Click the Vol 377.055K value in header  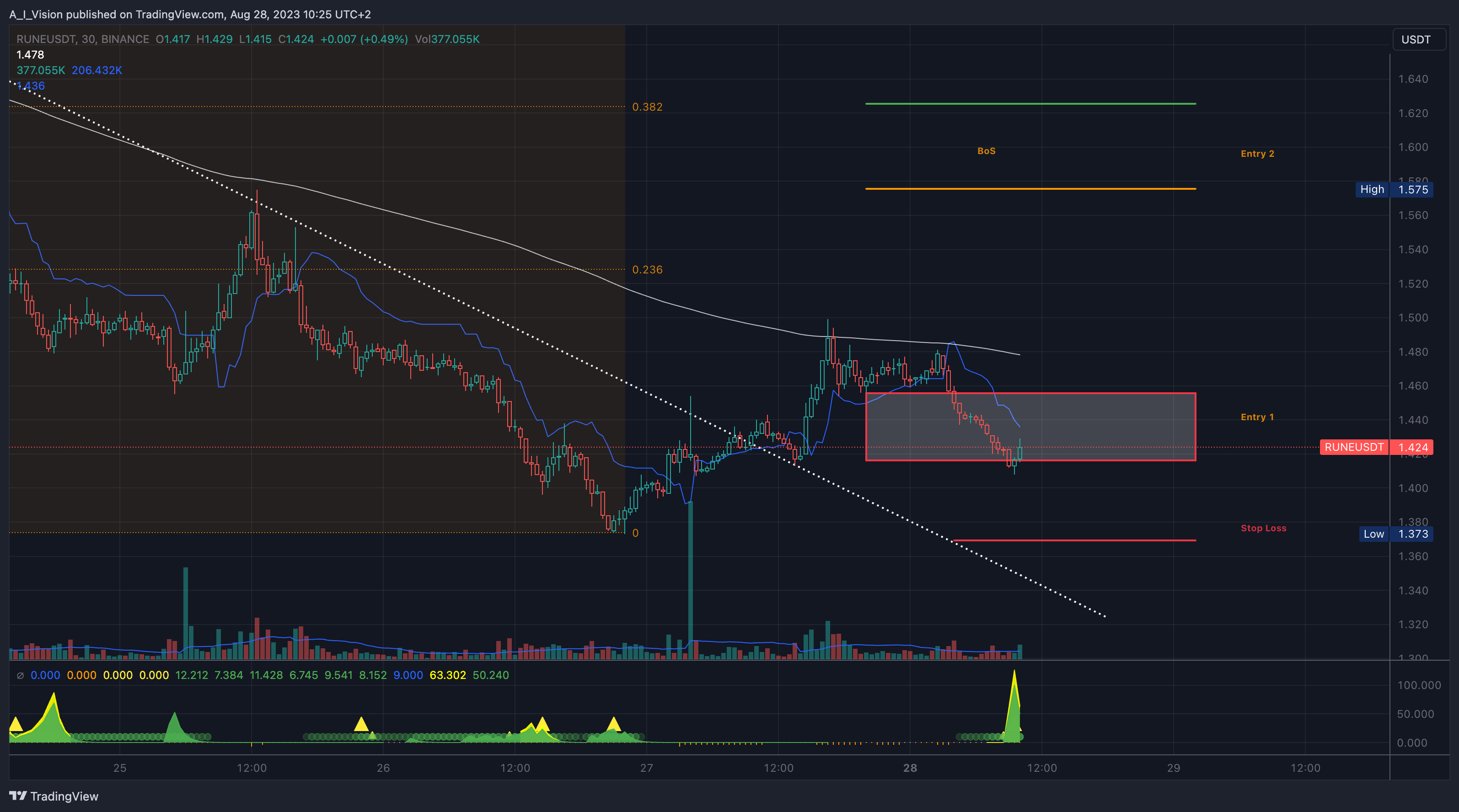[x=447, y=39]
